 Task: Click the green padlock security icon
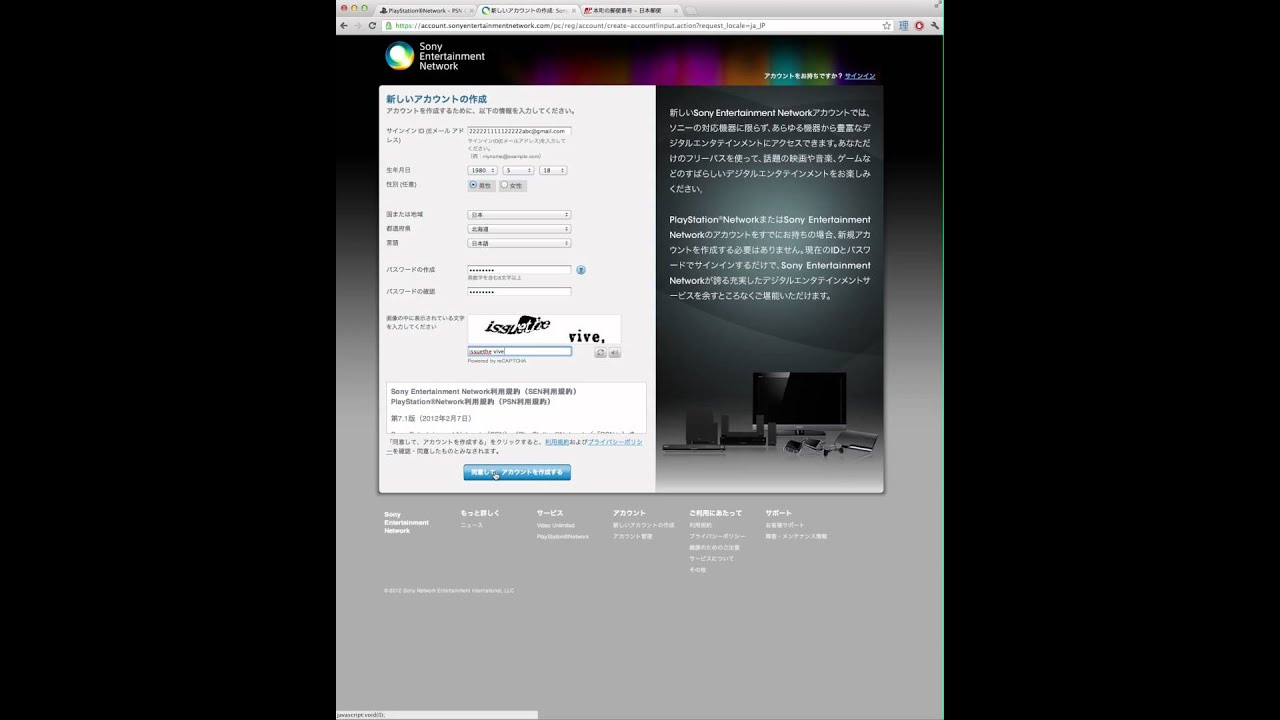[388, 25]
